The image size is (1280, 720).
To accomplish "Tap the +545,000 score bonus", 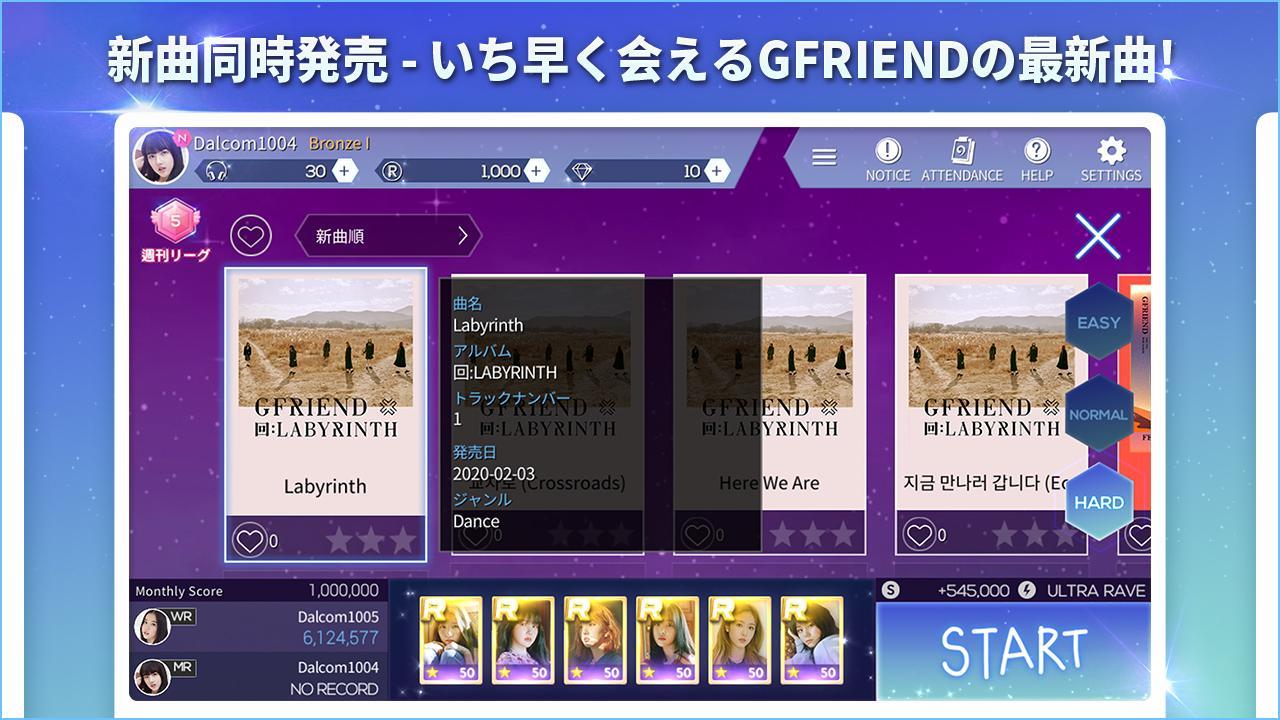I will click(974, 591).
